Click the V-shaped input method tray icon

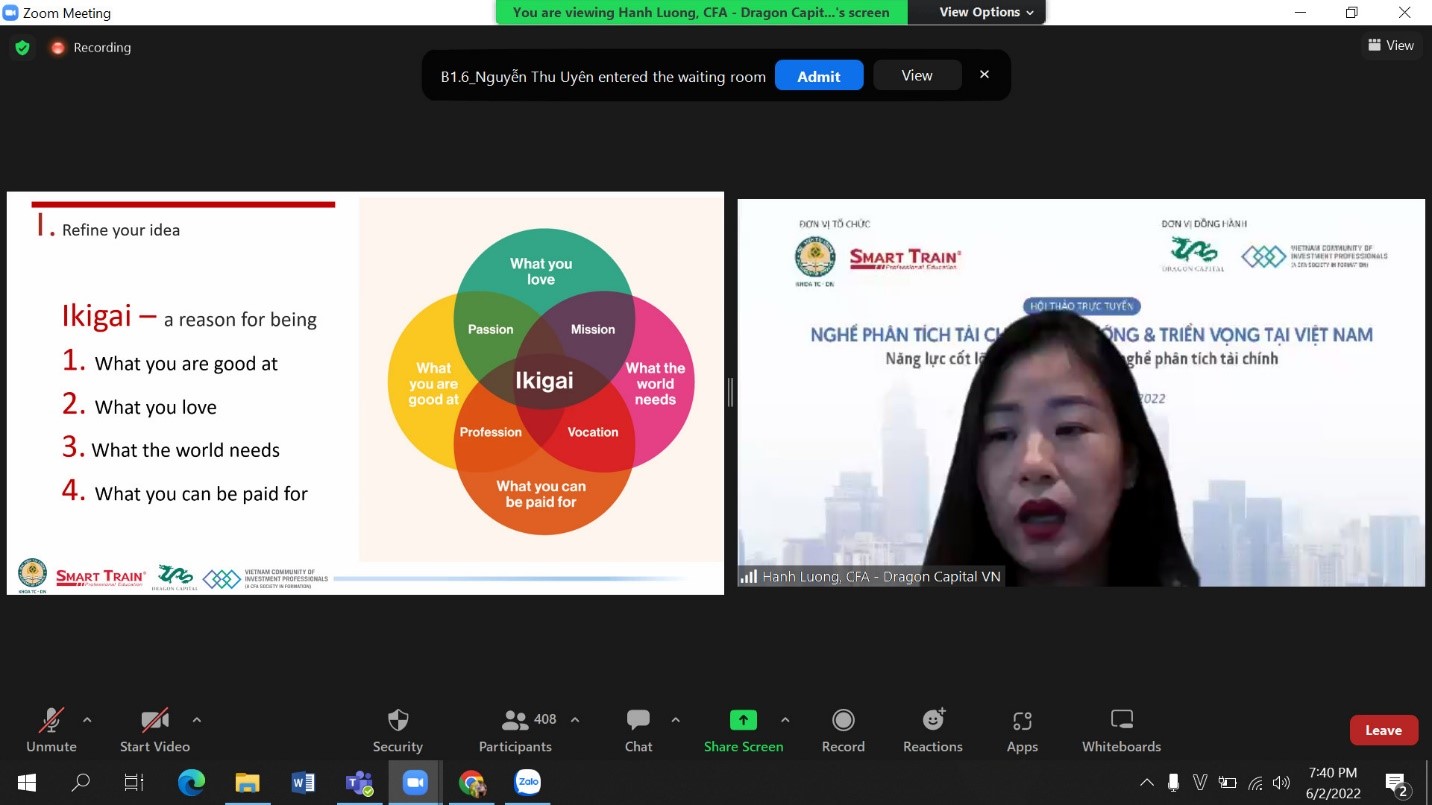pyautogui.click(x=1201, y=783)
